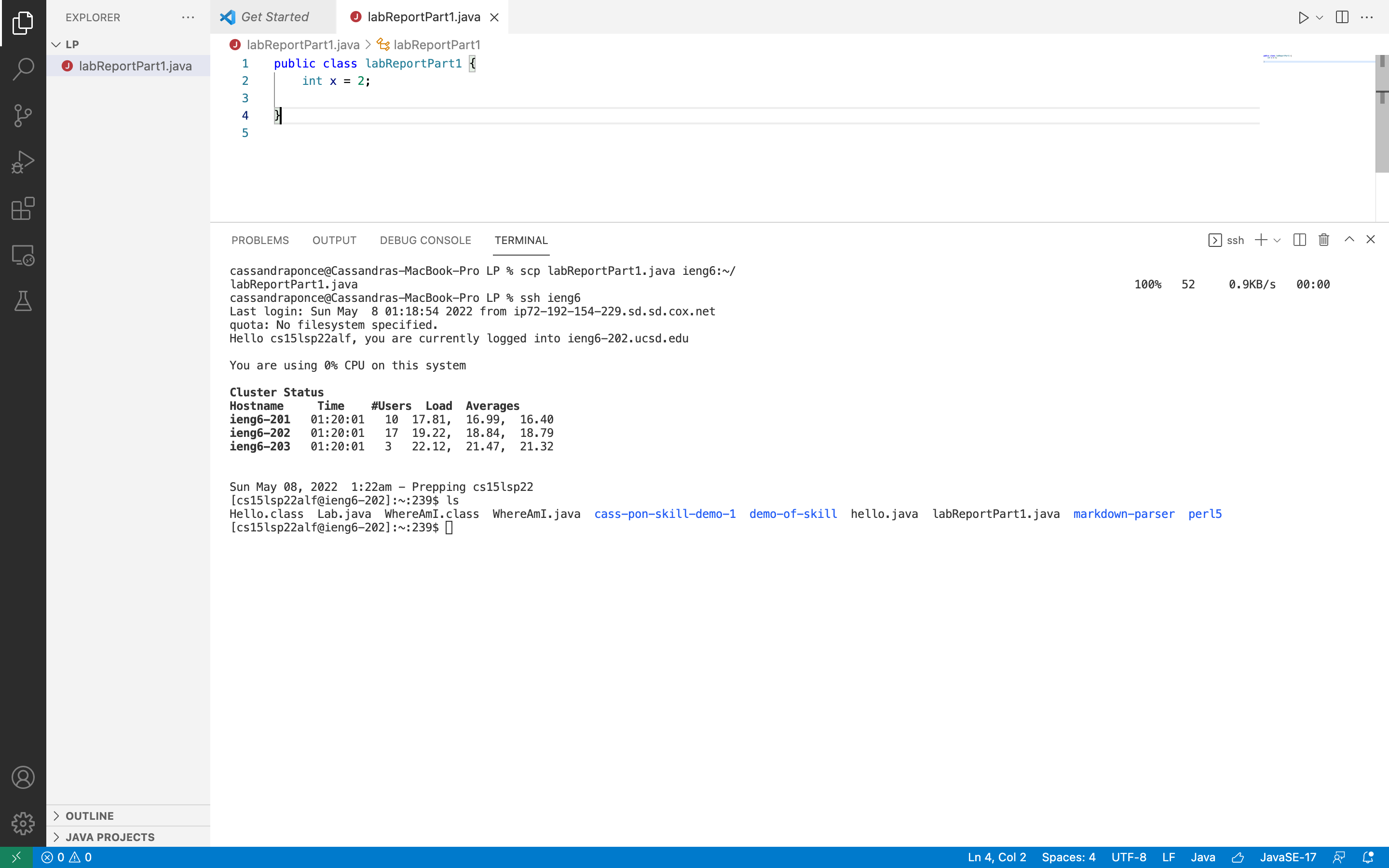Switch to the Get Started tab
Viewport: 1389px width, 868px height.
[273, 17]
